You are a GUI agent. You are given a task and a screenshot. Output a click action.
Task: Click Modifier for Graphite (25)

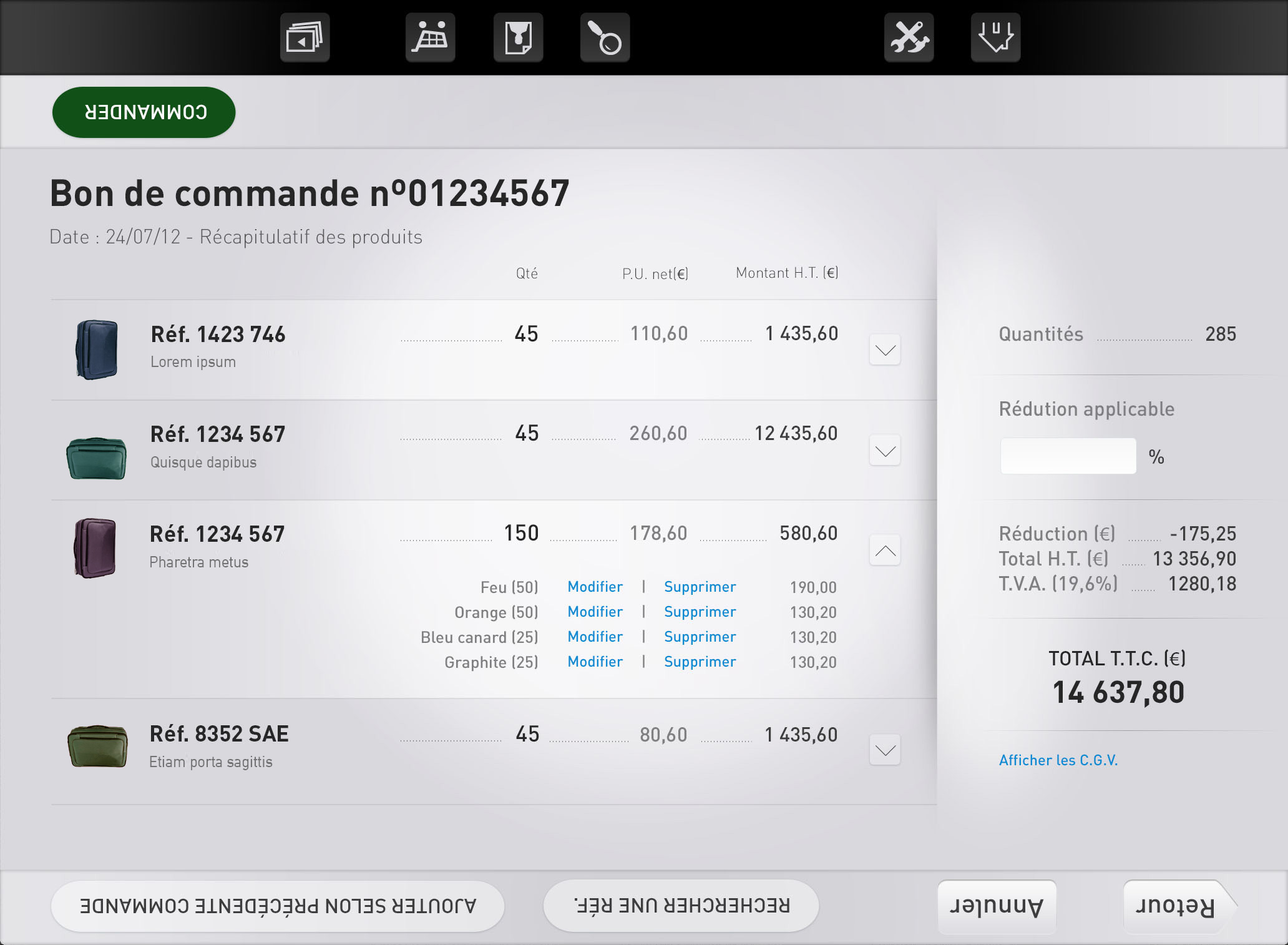pos(595,662)
